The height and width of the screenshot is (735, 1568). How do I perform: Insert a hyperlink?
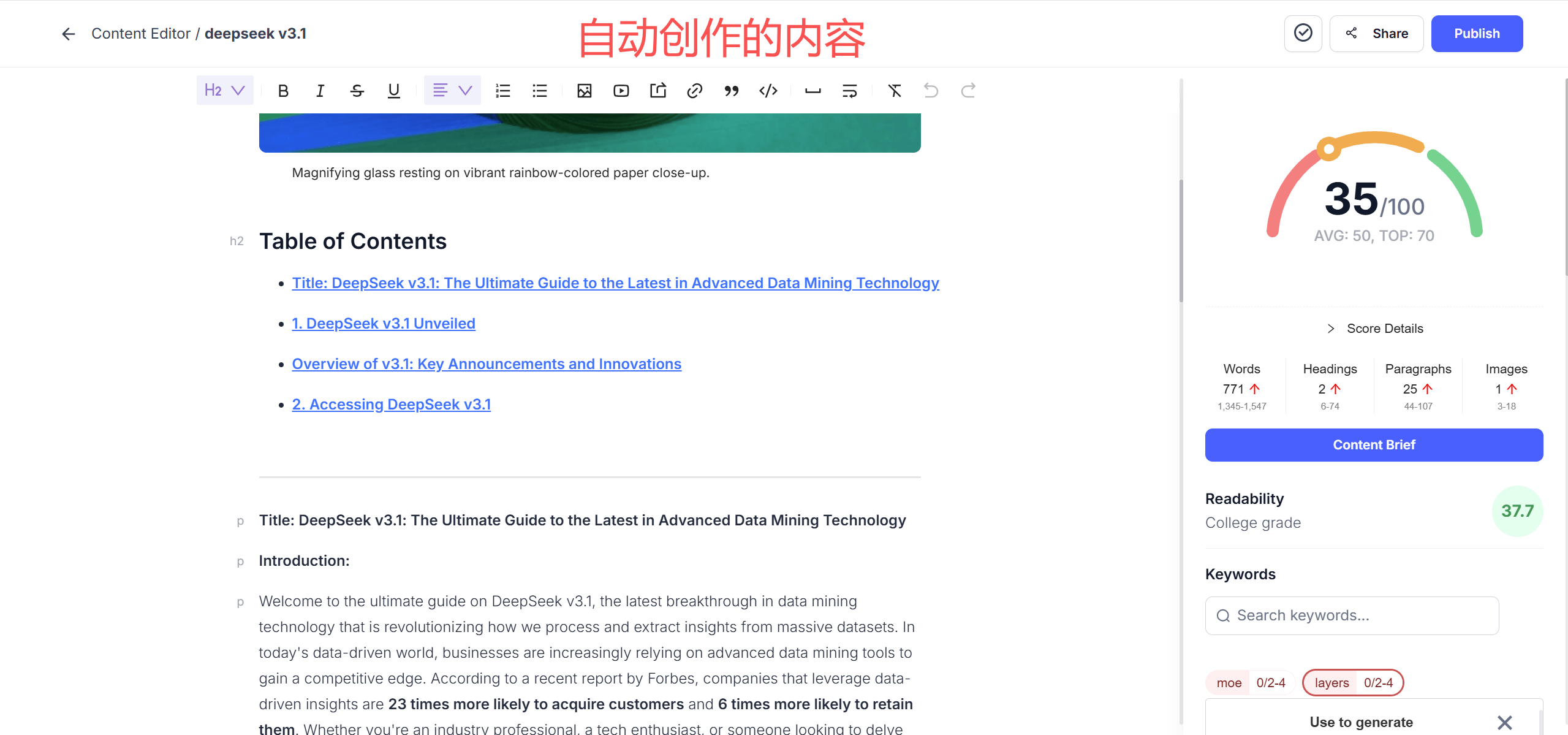click(x=694, y=90)
